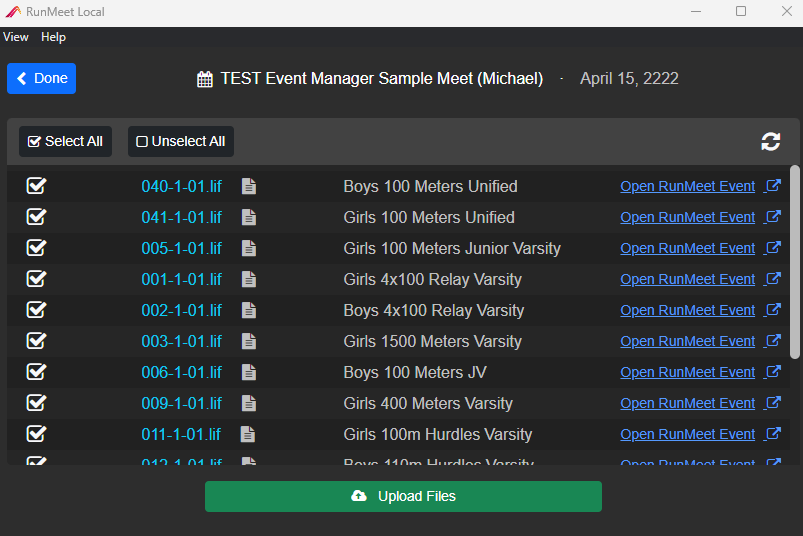Click file icon next to 003-1-01.lif

click(249, 341)
